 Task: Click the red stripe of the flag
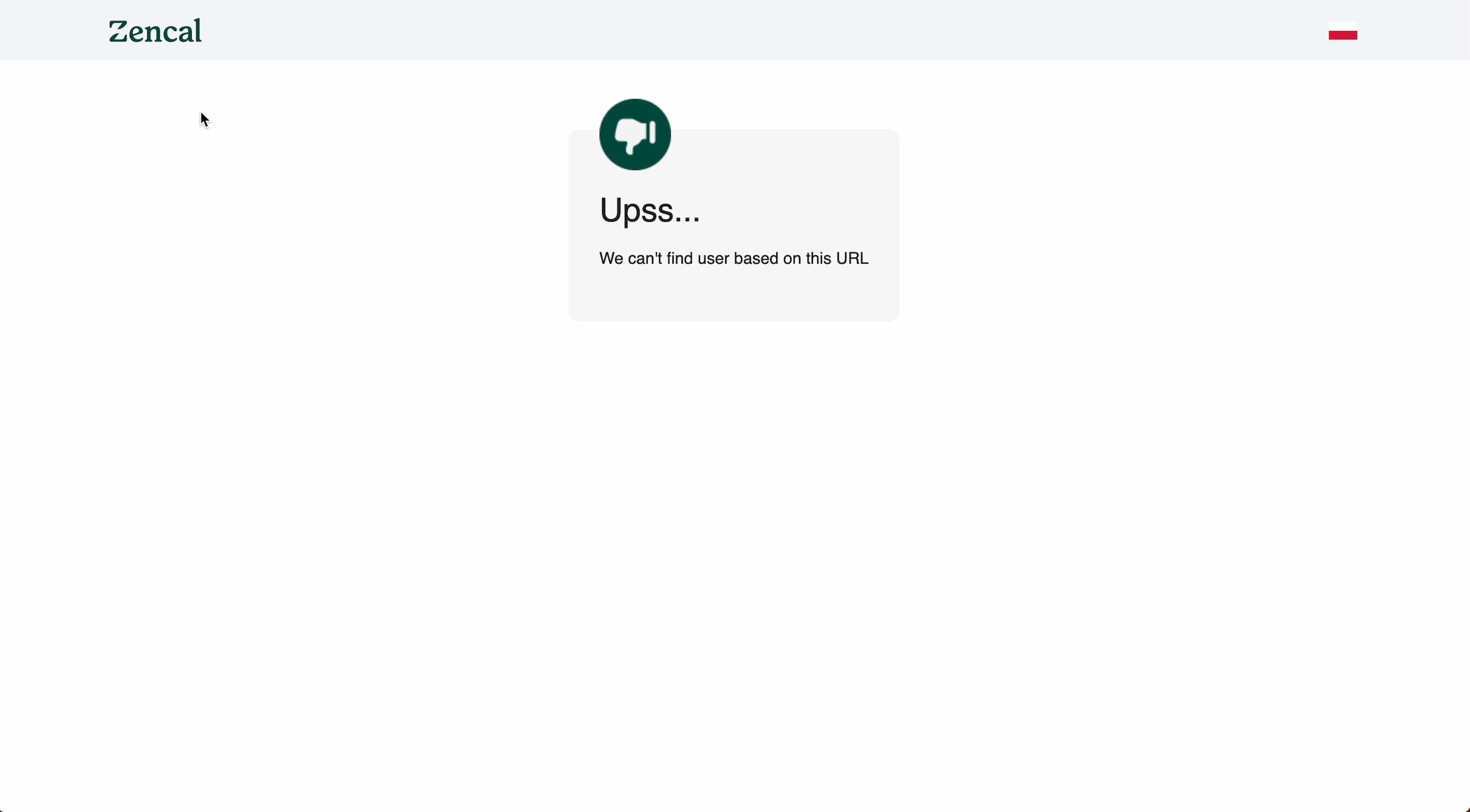[1343, 36]
